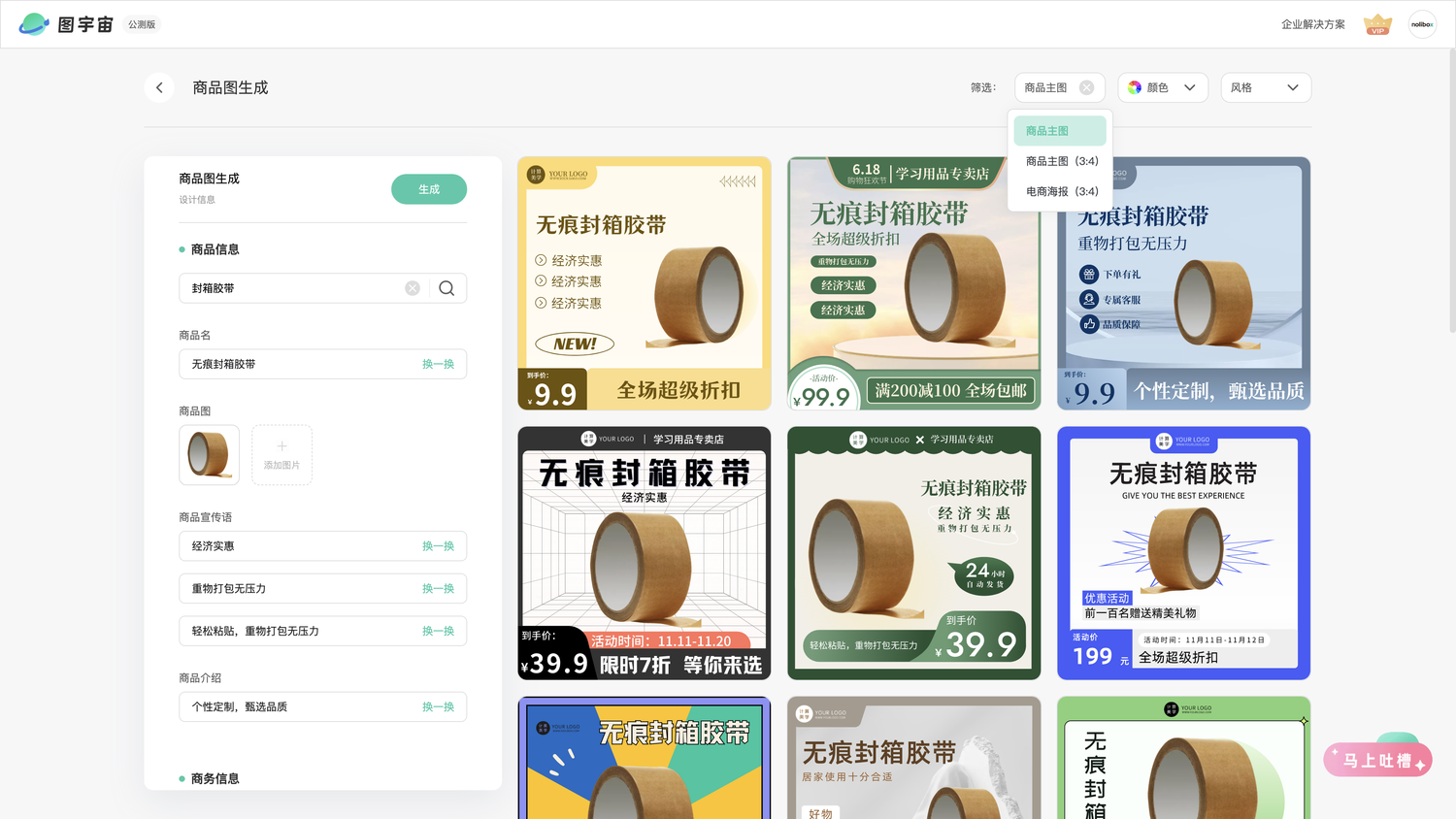Click 换一换 beside 经济实惠
This screenshot has height=819, width=1456.
coord(438,546)
